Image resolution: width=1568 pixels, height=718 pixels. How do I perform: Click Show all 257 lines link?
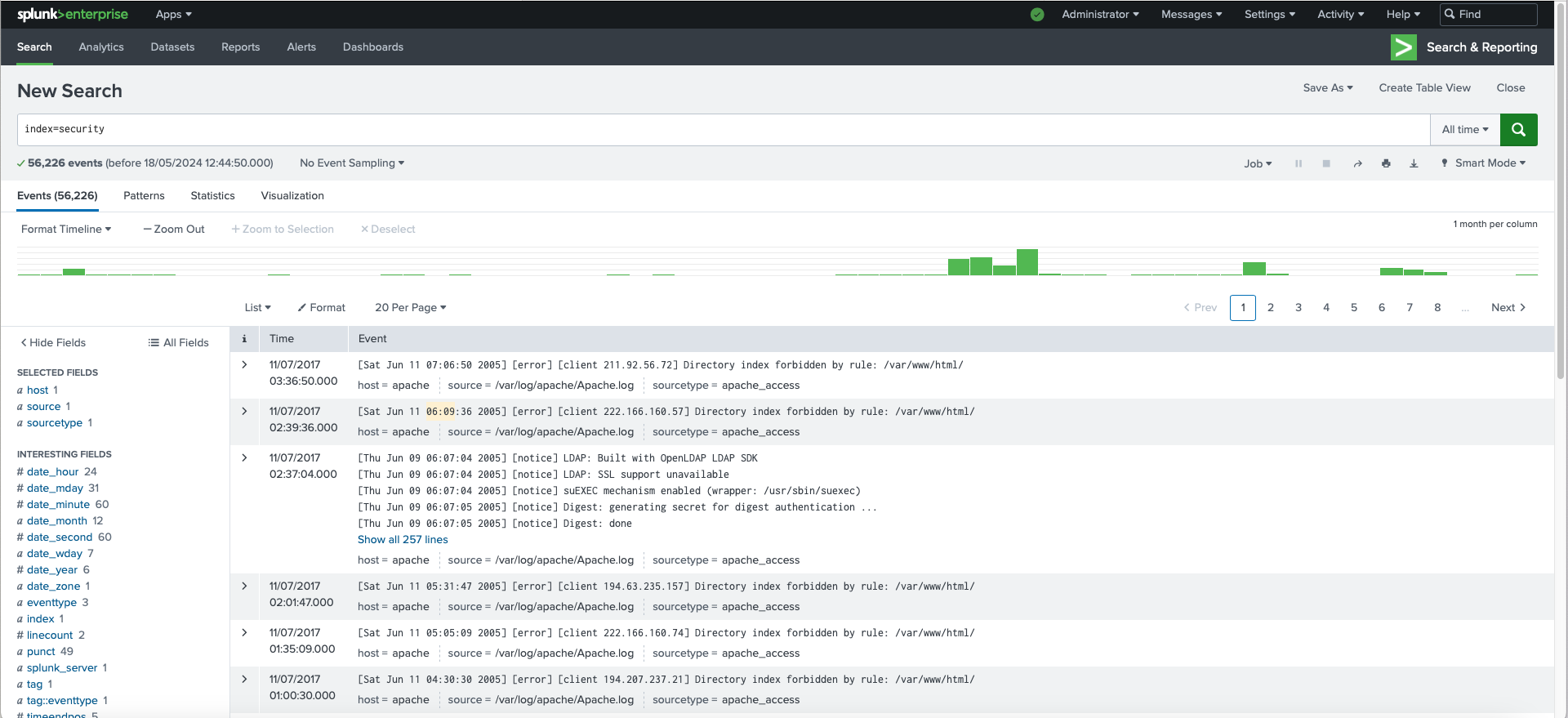[x=403, y=539]
